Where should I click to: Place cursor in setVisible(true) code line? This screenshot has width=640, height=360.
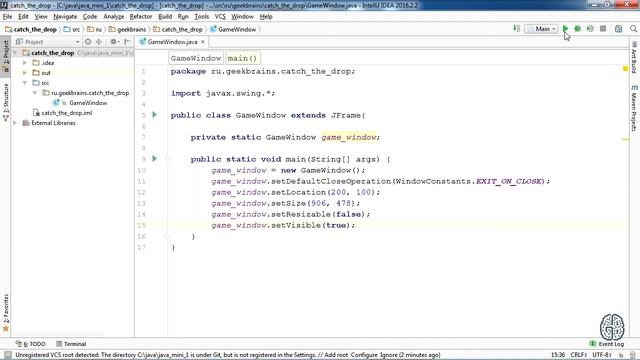283,225
